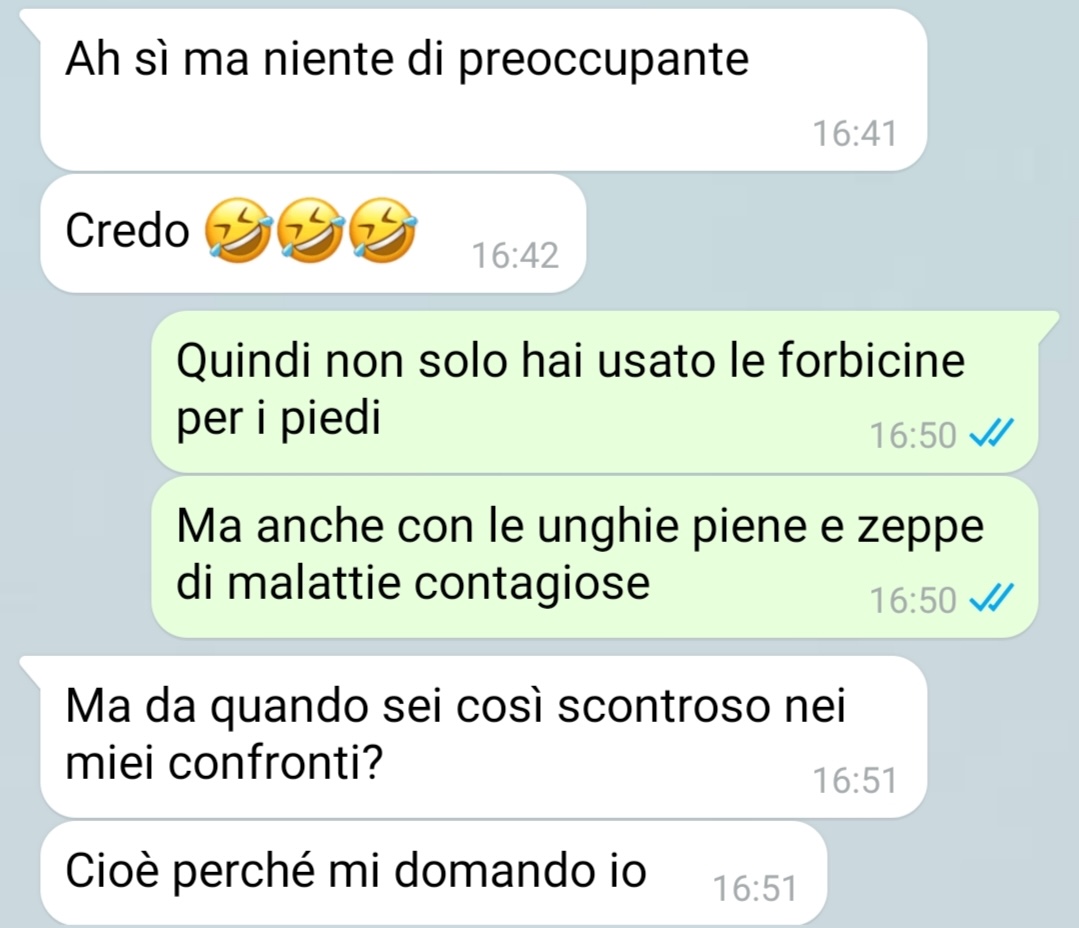Screen dimensions: 1079x928
Task: Tap 16:51 timestamp on 'mi domando io' message
Action: [756, 887]
